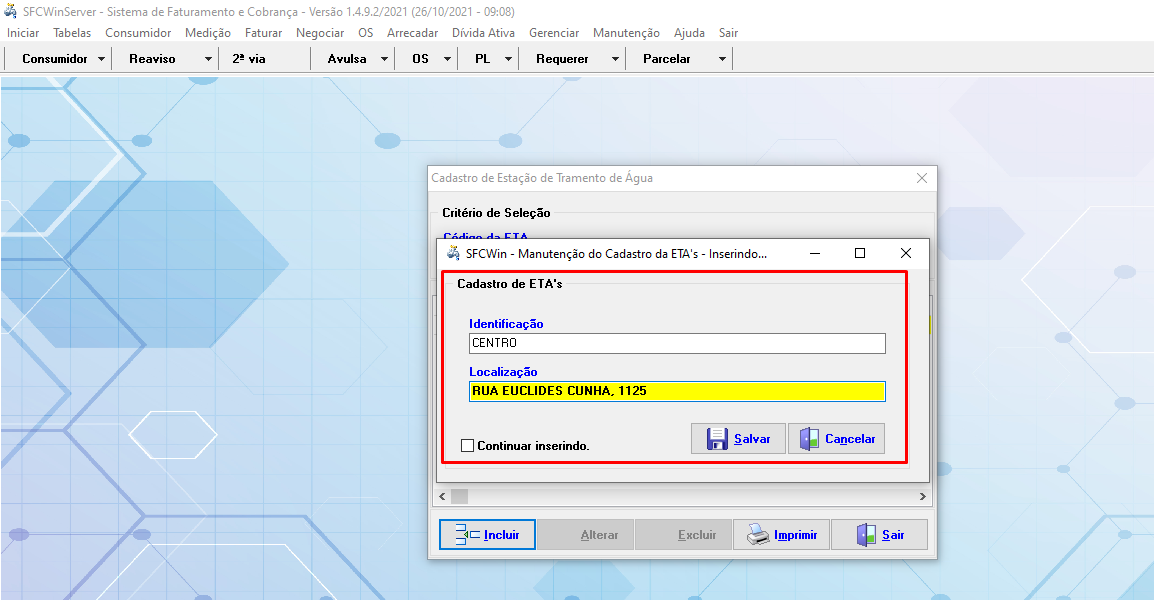Open the Tabelas menu

point(72,33)
